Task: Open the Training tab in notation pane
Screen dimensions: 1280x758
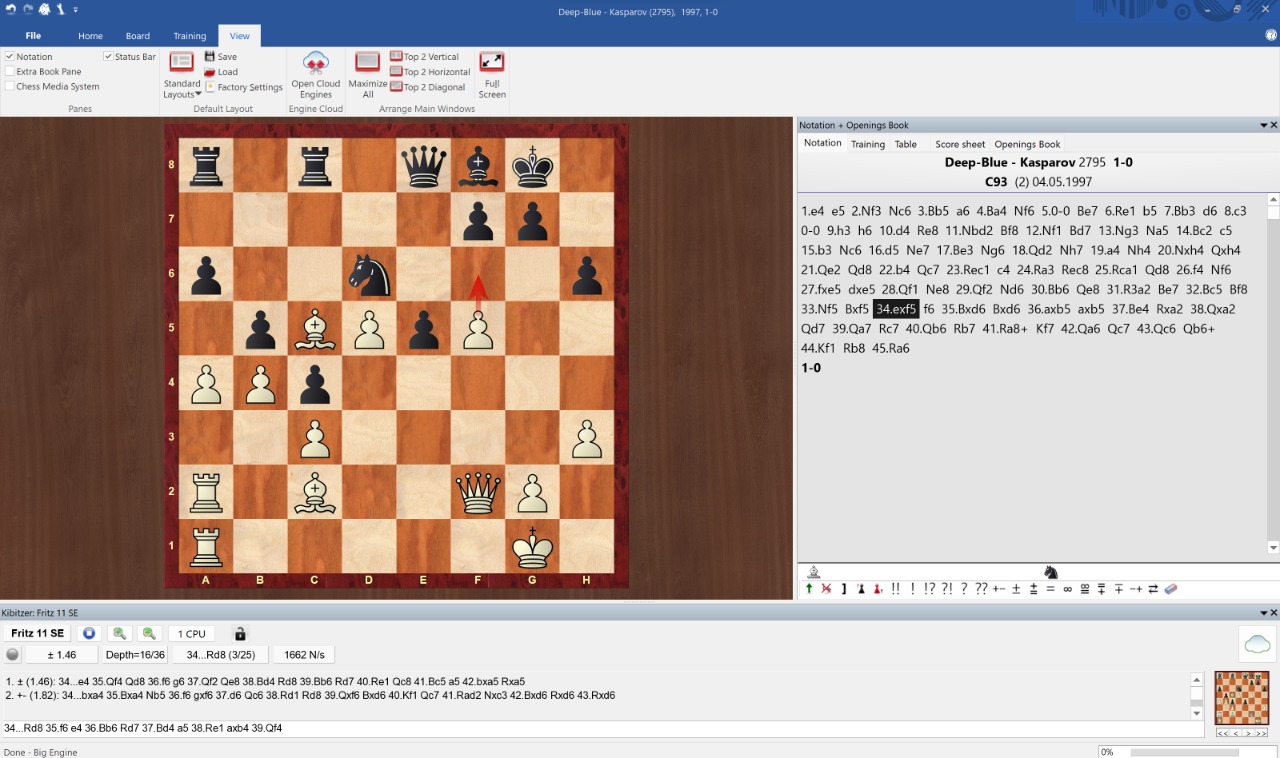Action: (x=868, y=144)
